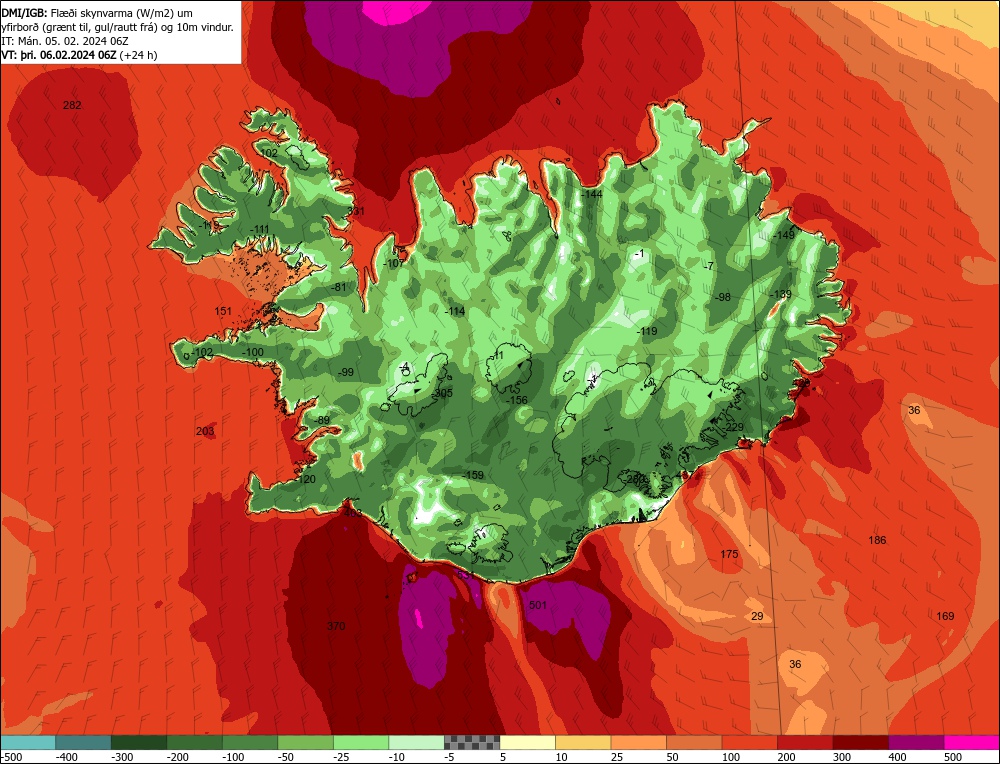Click the '282' flux value over the ocean

pos(72,105)
